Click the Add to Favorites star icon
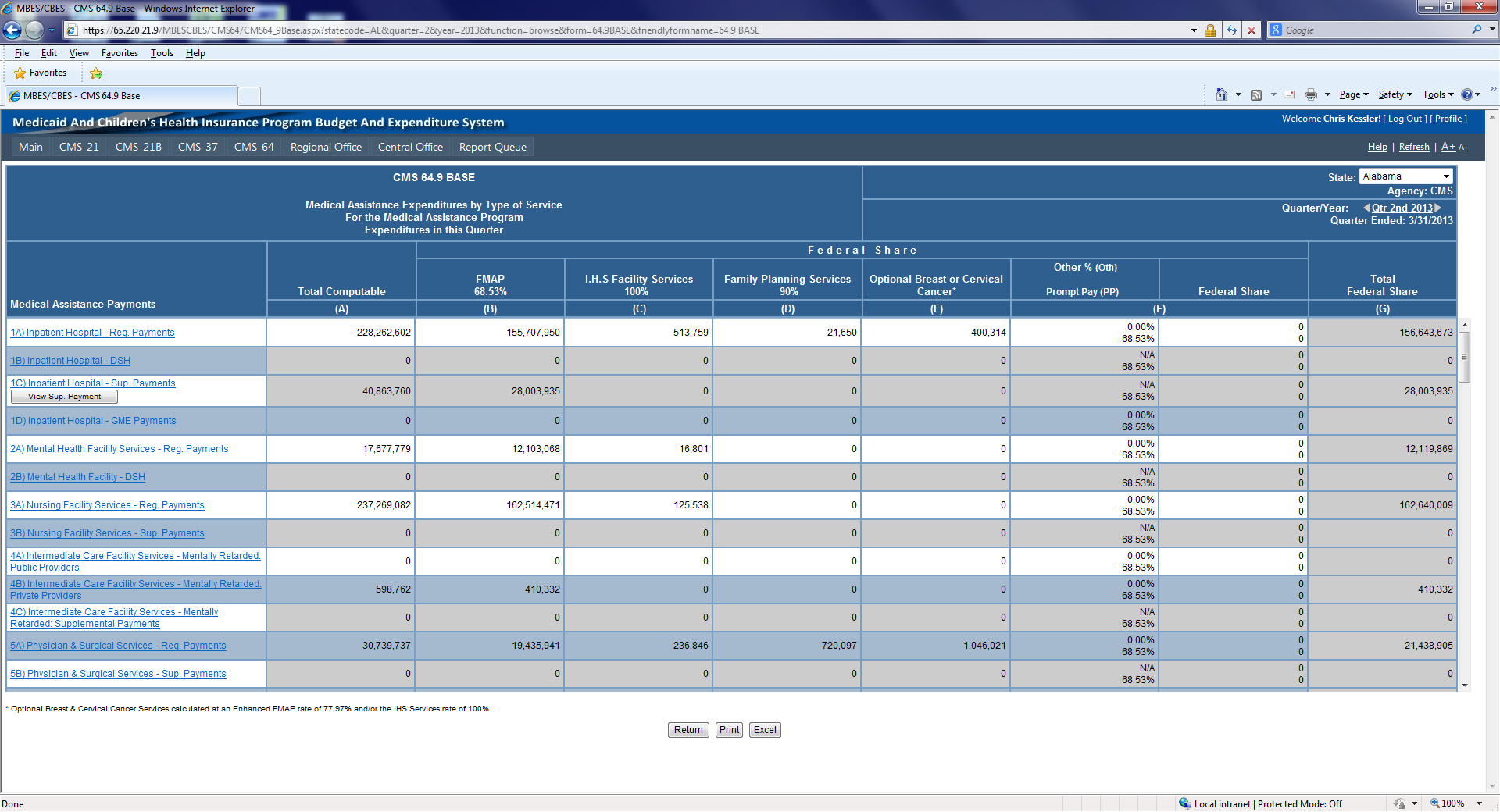Viewport: 1500px width, 812px height. (x=96, y=73)
